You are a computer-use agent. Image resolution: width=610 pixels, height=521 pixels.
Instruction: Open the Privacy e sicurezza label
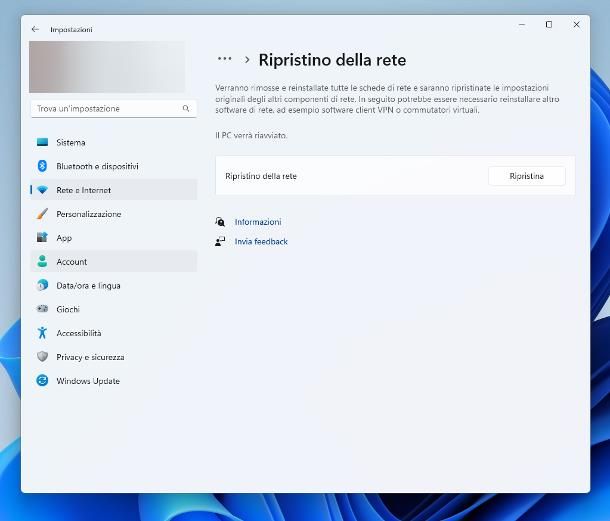90,357
